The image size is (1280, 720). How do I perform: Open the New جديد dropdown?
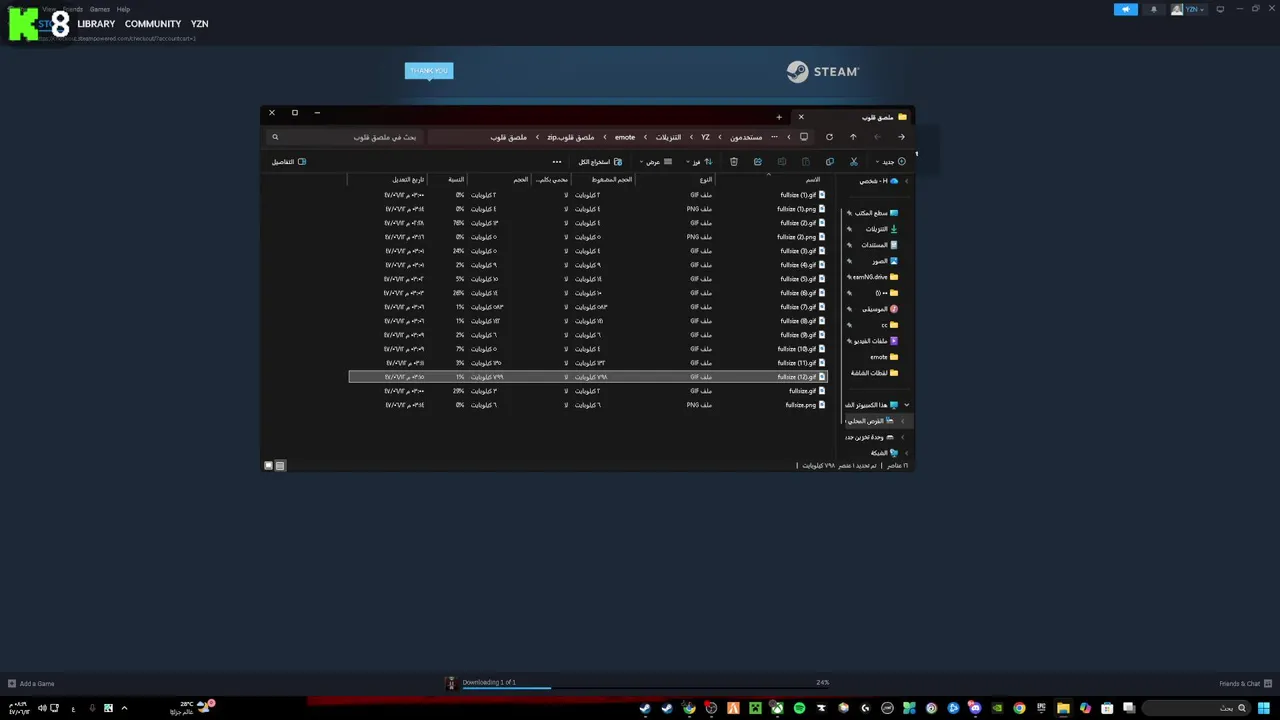(891, 161)
